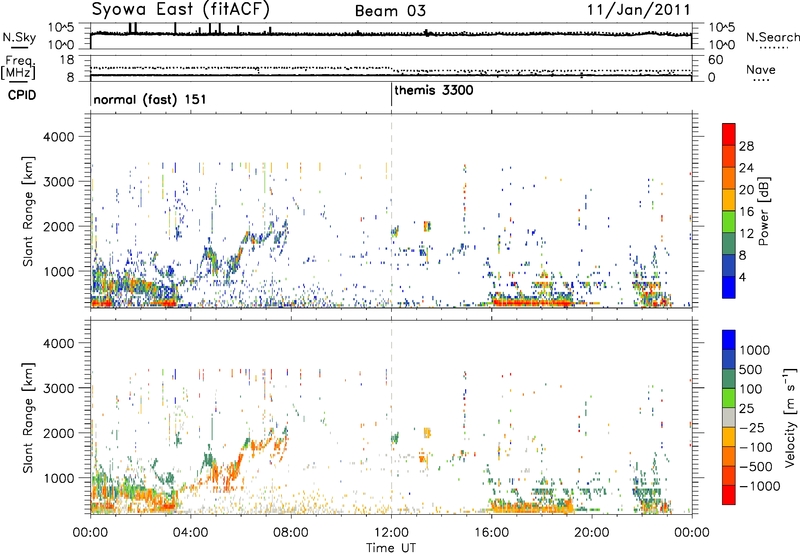The height and width of the screenshot is (554, 800).
Task: Select the Freq. [MHz] axis label
Action: click(18, 68)
